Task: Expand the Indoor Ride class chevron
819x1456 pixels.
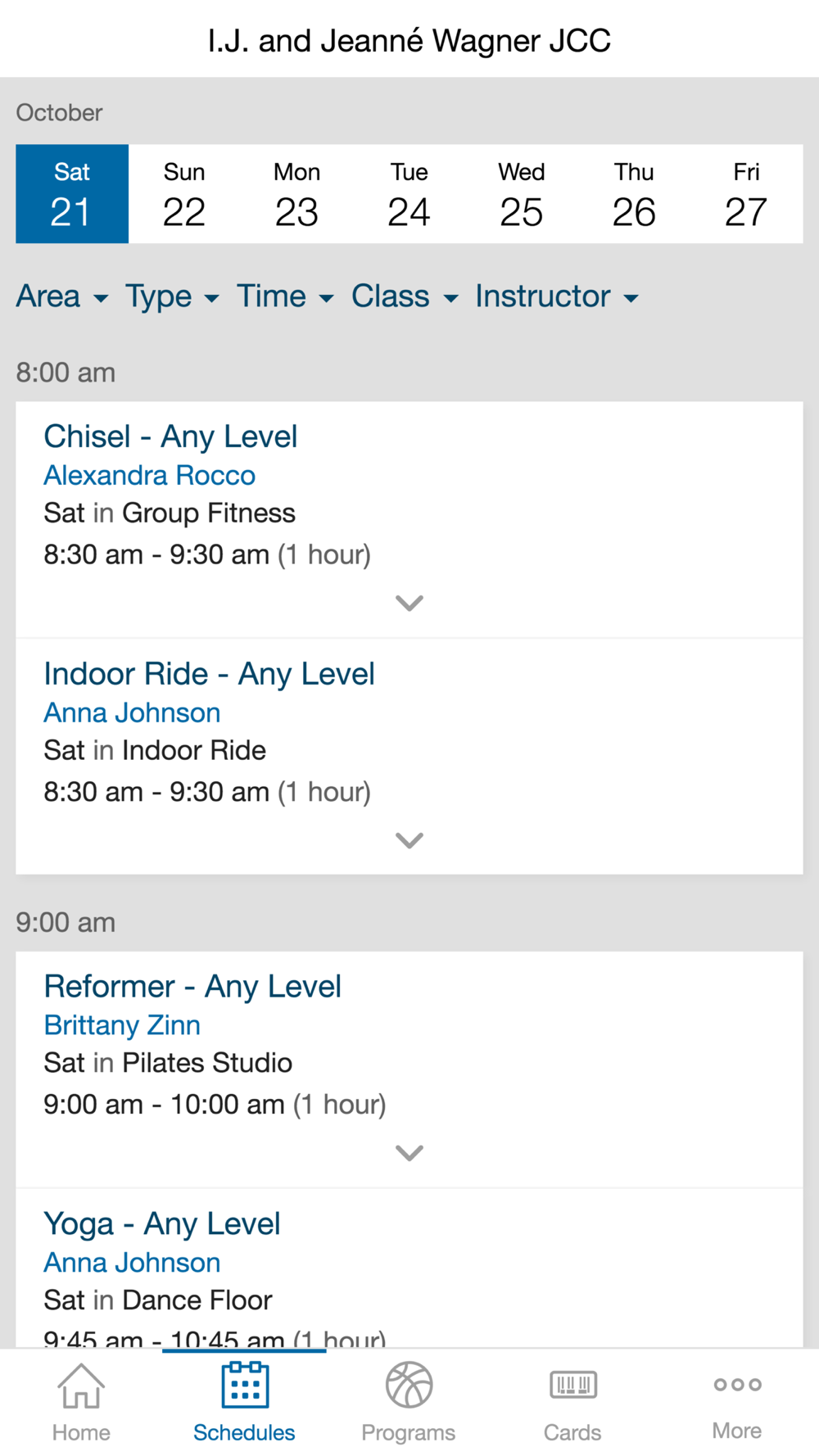Action: 409,841
